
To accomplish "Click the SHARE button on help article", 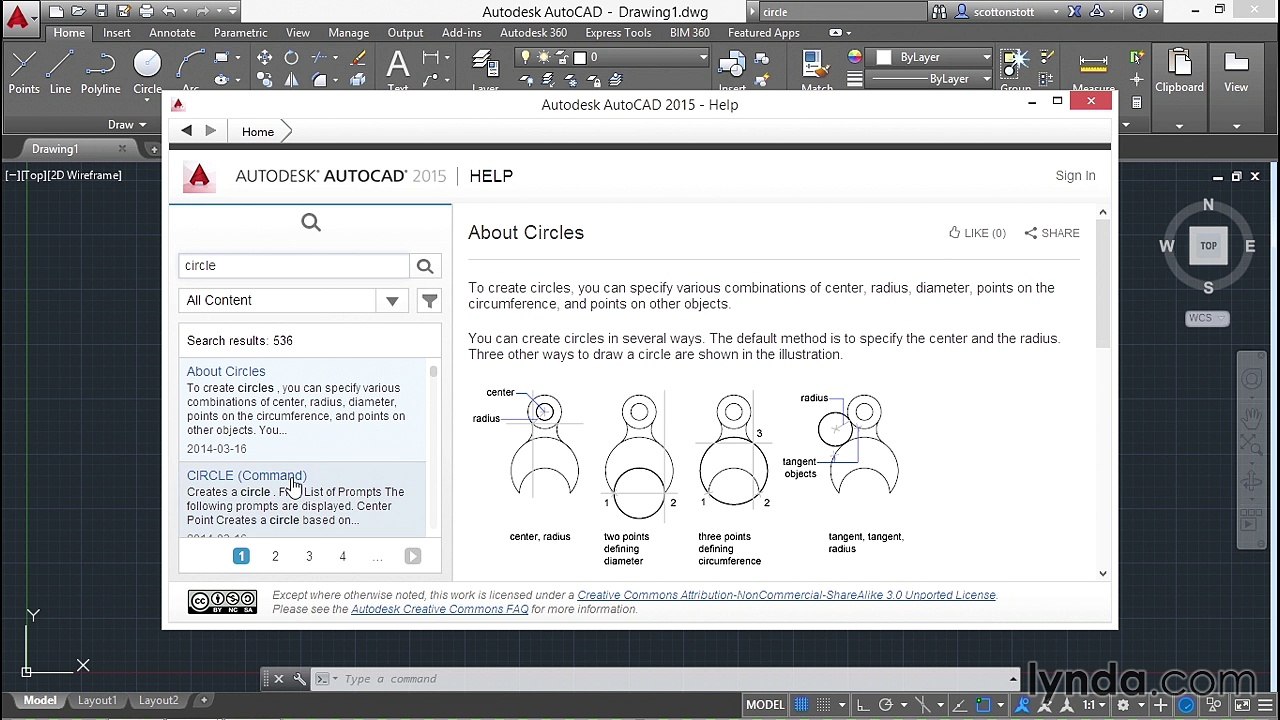I will [1052, 233].
